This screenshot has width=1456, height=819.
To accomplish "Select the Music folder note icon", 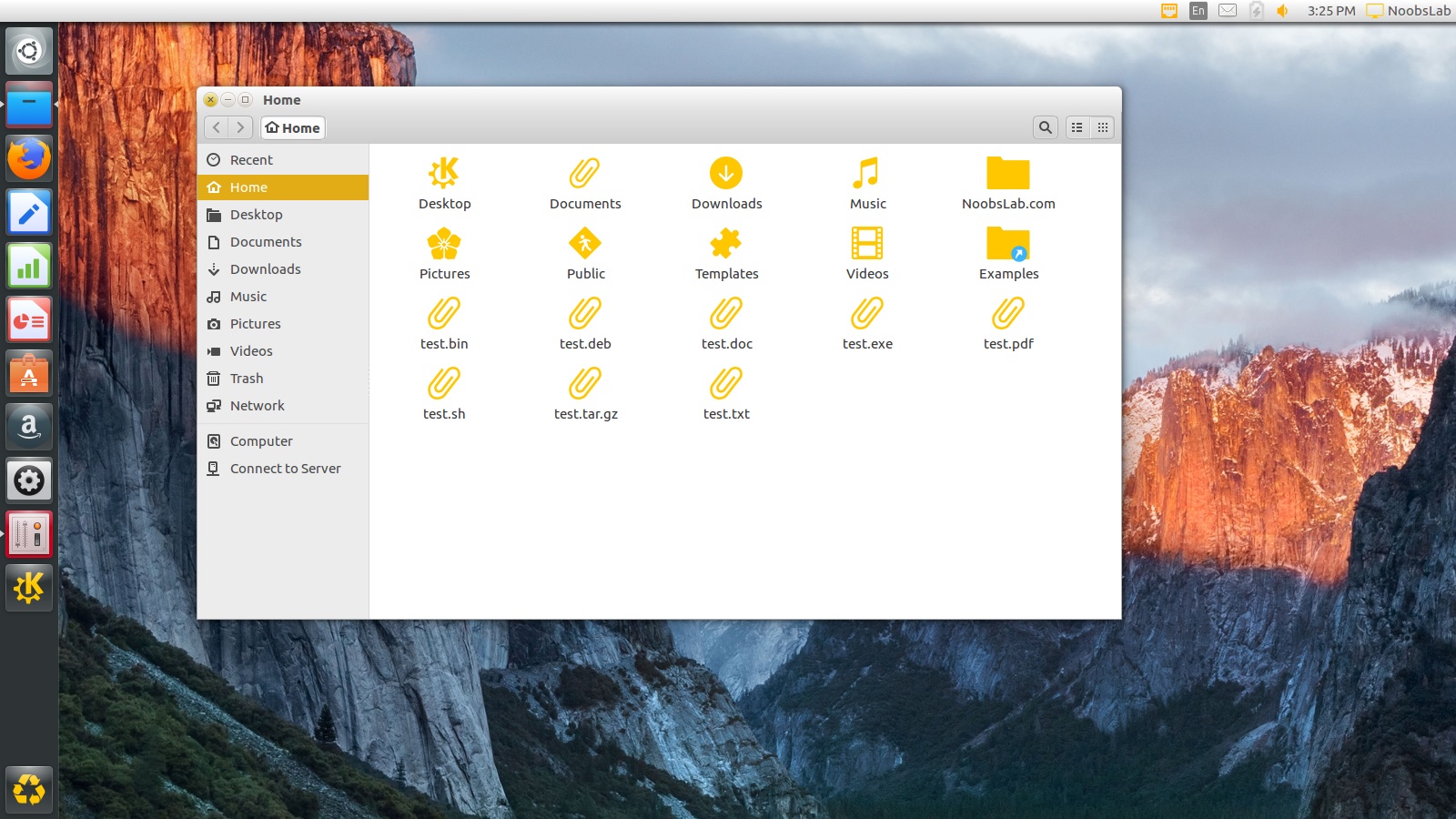I will (866, 172).
